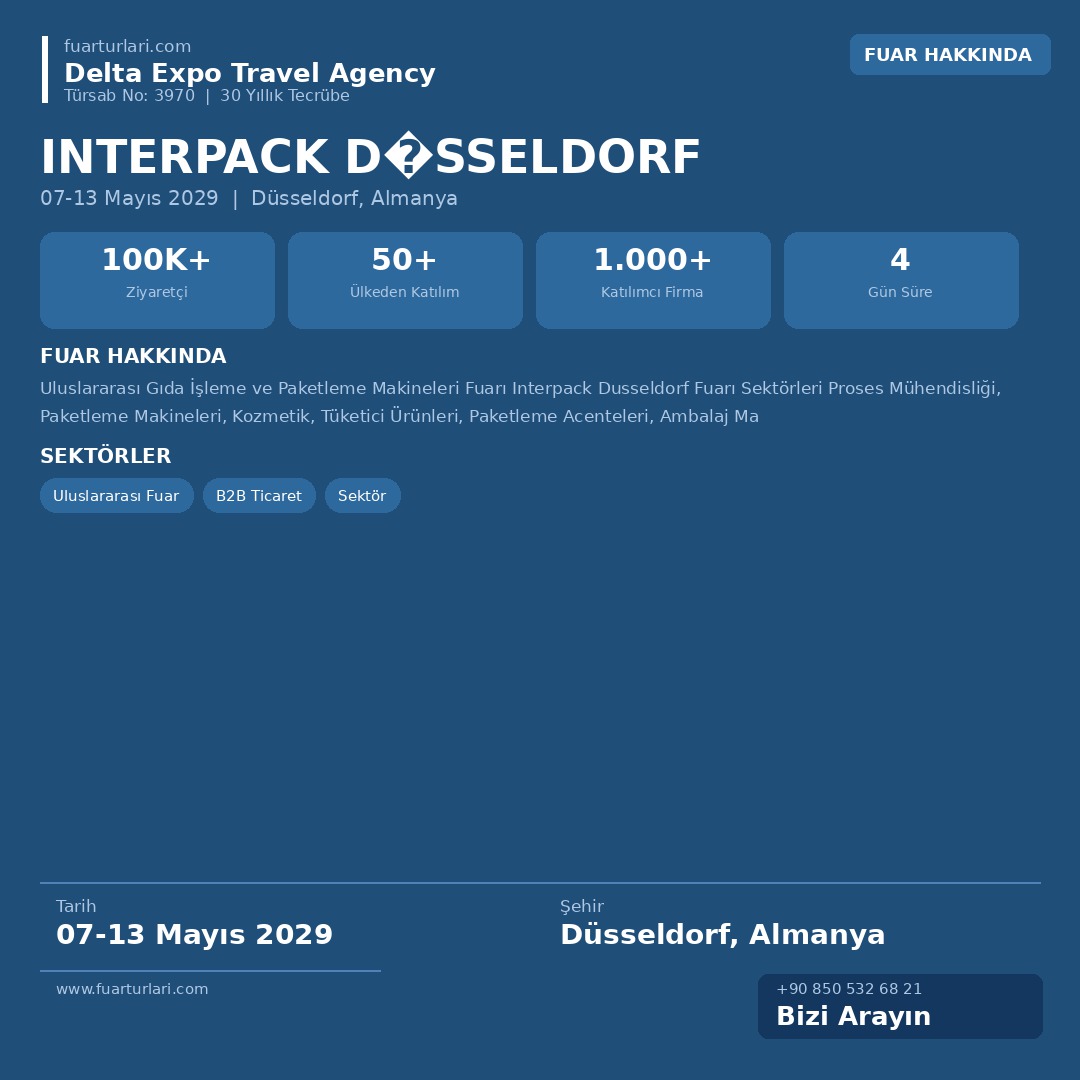Click the FUAR HAKKINDA button at top right
This screenshot has width=1080, height=1080.
950,54
